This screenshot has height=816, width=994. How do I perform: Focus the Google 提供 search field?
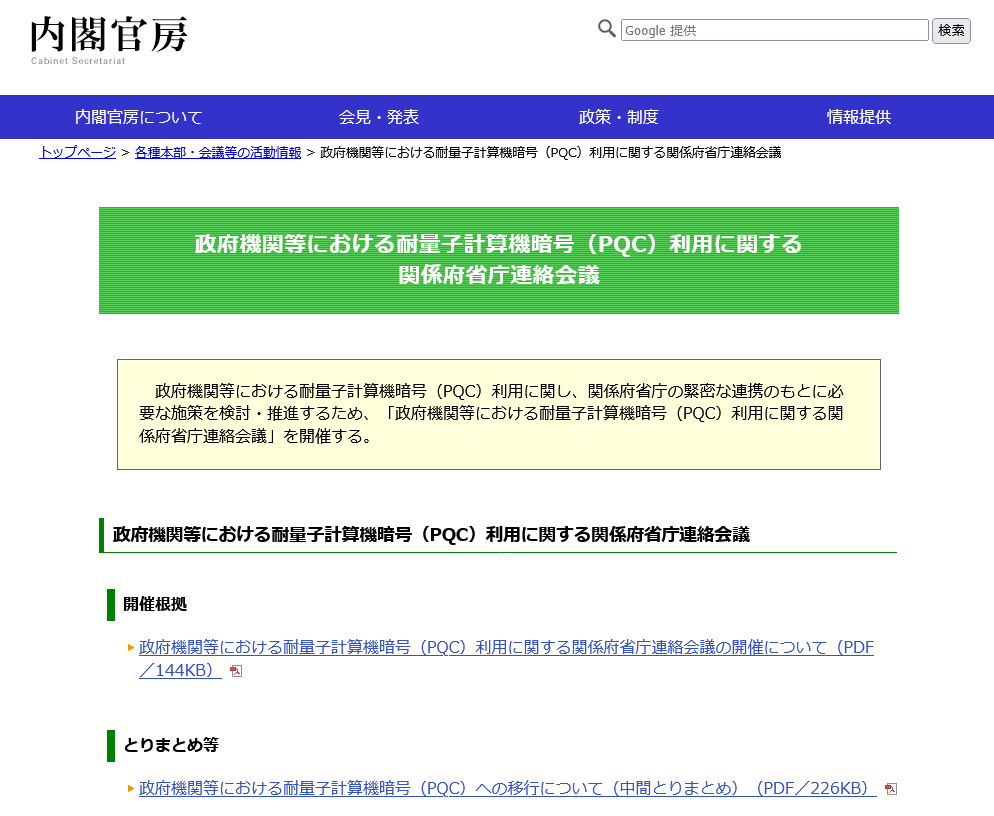click(x=774, y=30)
